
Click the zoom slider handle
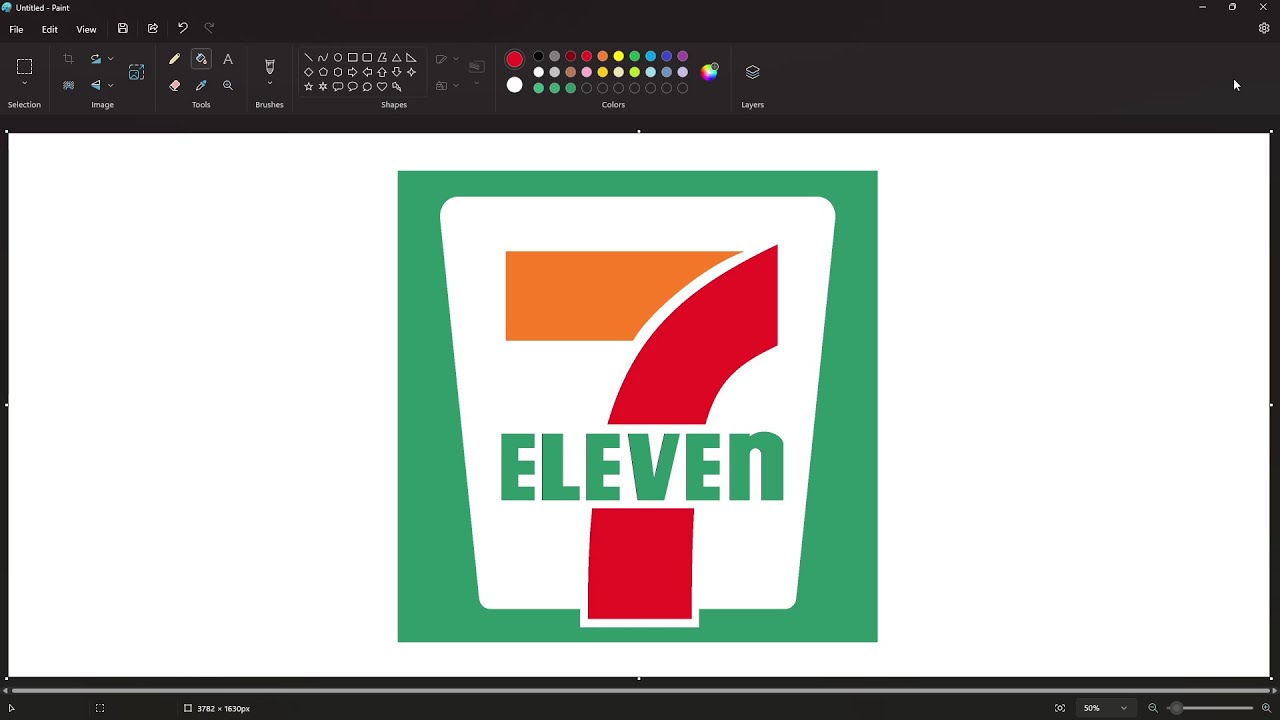1176,708
